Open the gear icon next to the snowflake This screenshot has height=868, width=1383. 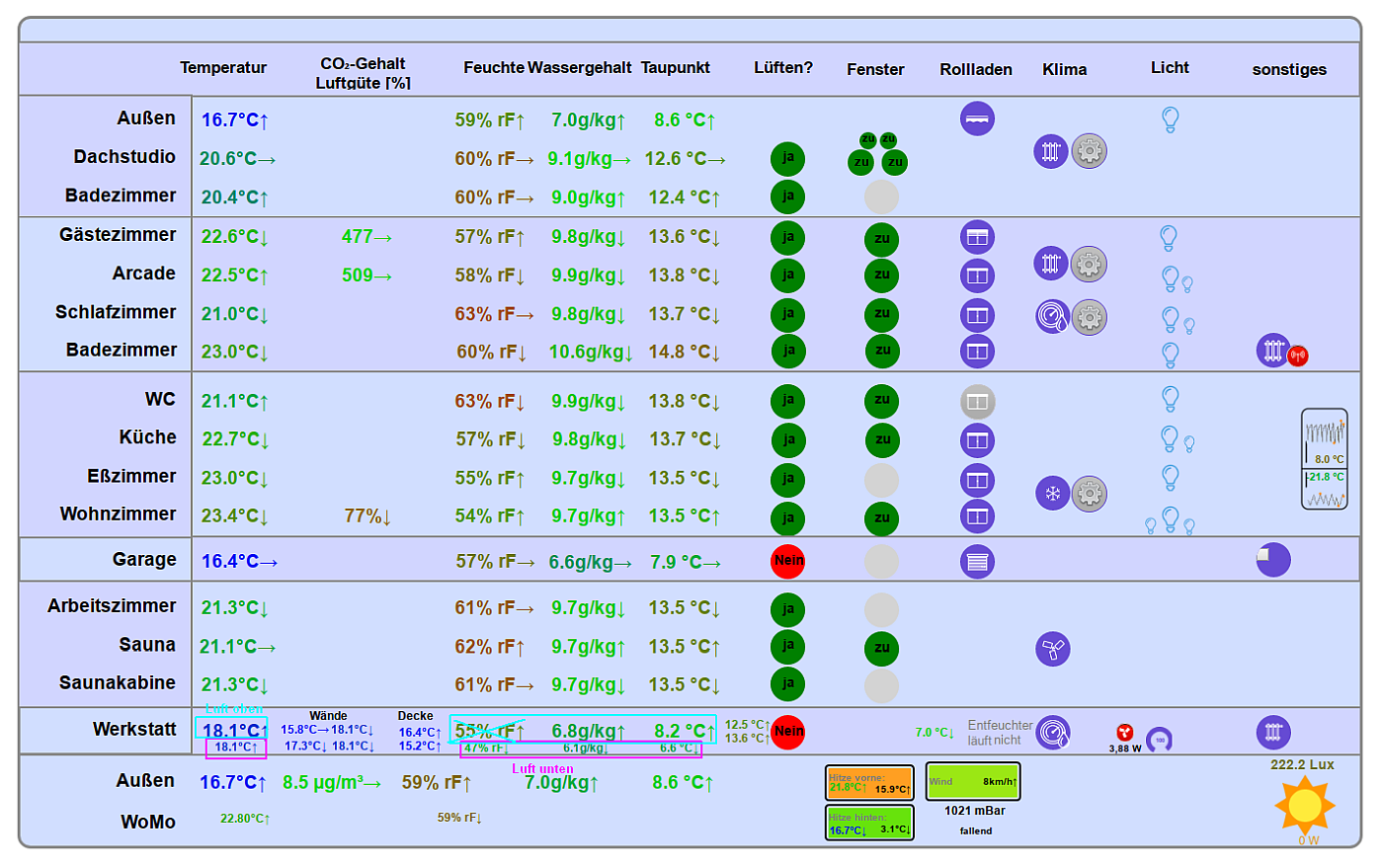click(x=1089, y=493)
